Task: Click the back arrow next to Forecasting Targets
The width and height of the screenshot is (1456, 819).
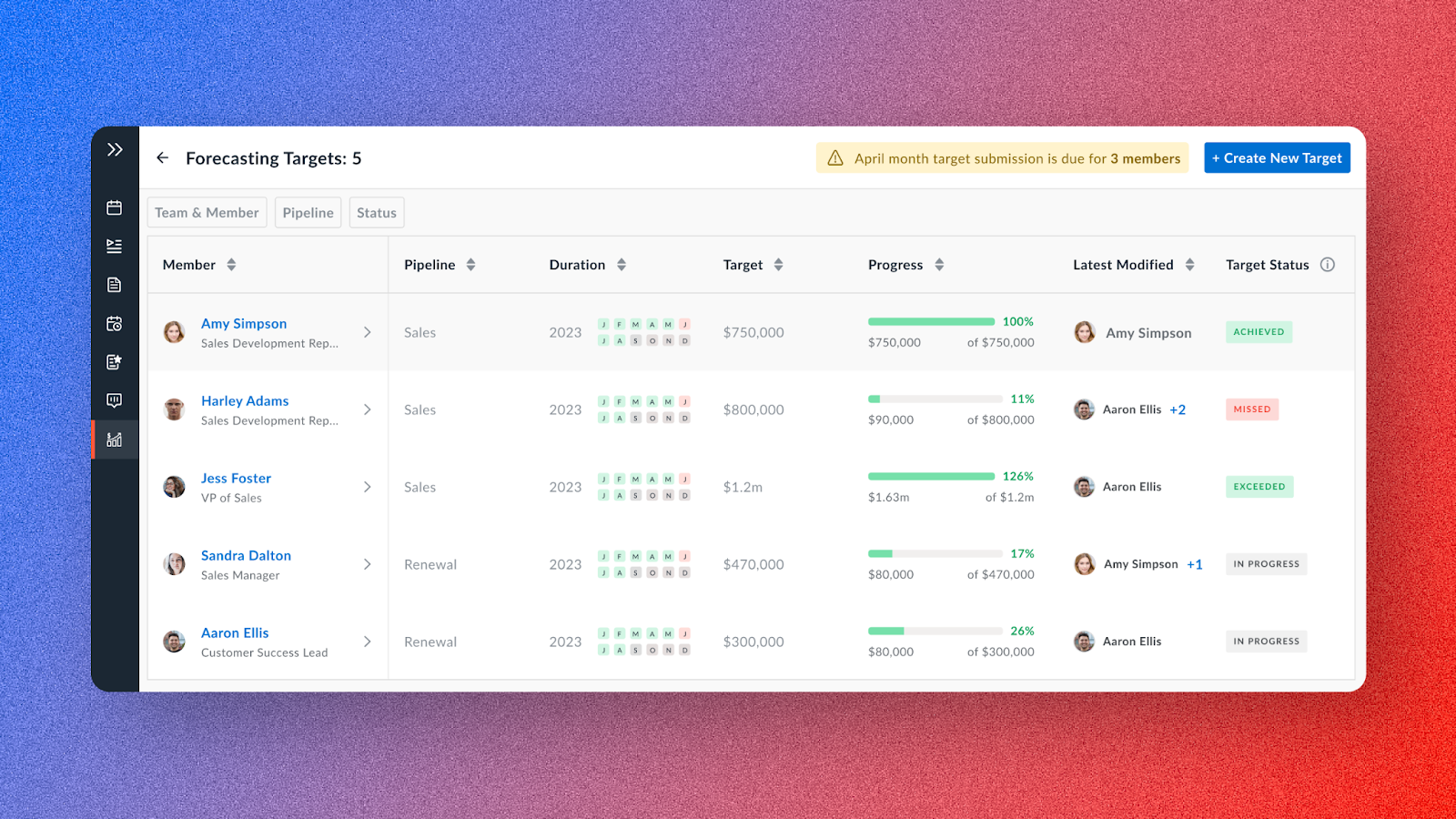Action: click(162, 157)
